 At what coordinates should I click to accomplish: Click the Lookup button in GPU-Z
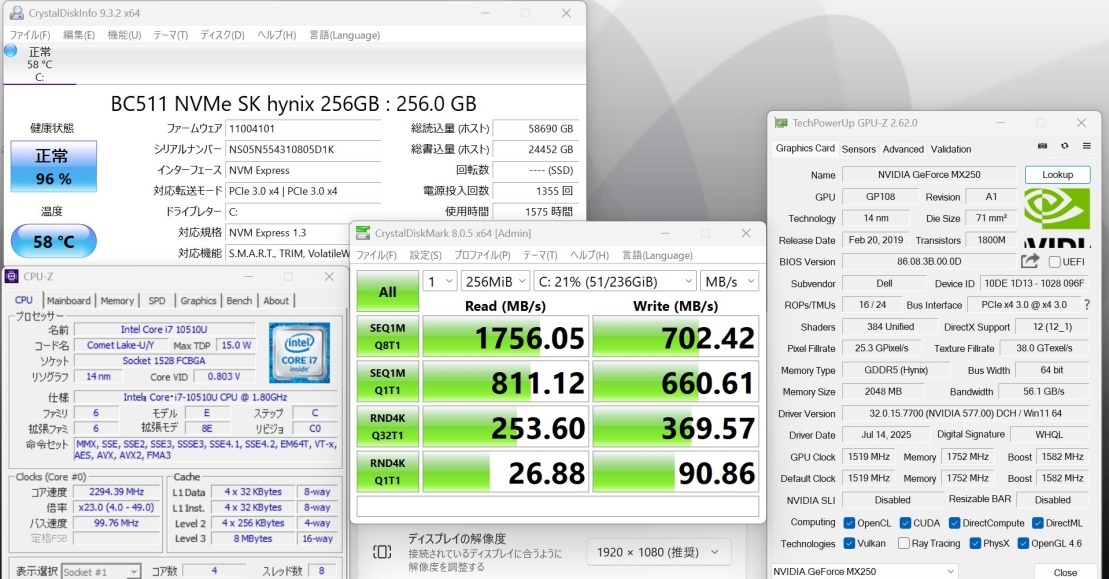1057,174
